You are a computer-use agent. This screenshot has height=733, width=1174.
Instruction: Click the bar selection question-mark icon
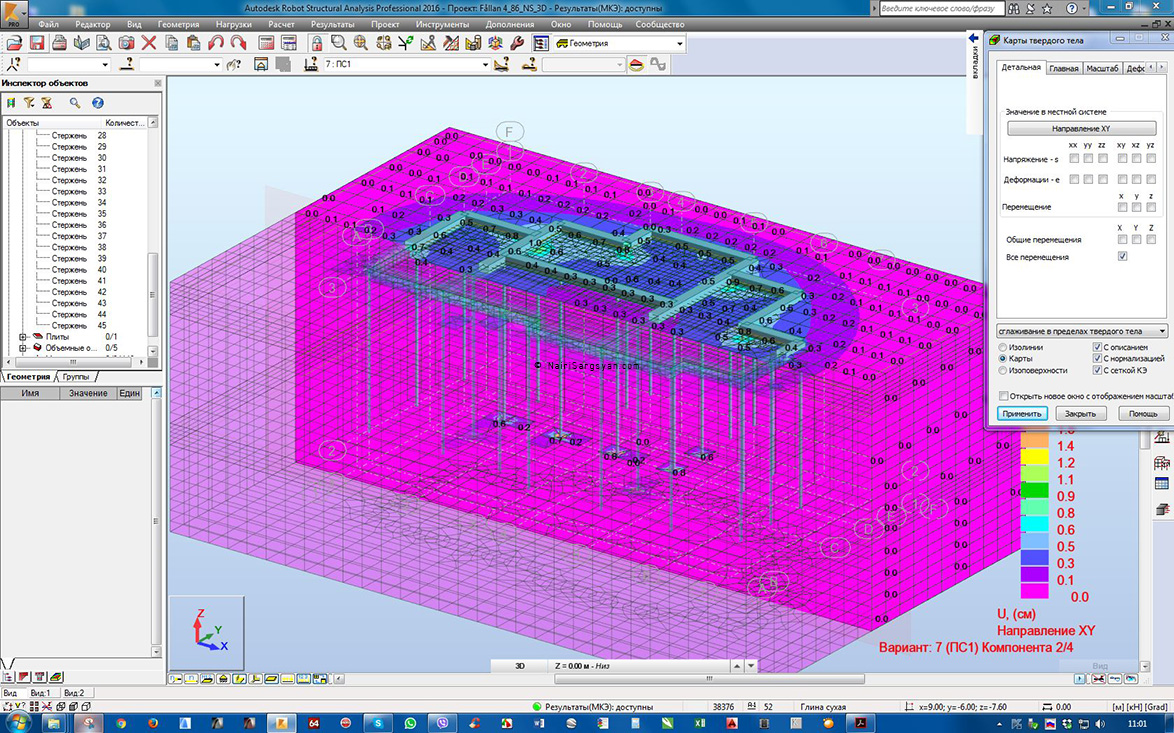[127, 64]
